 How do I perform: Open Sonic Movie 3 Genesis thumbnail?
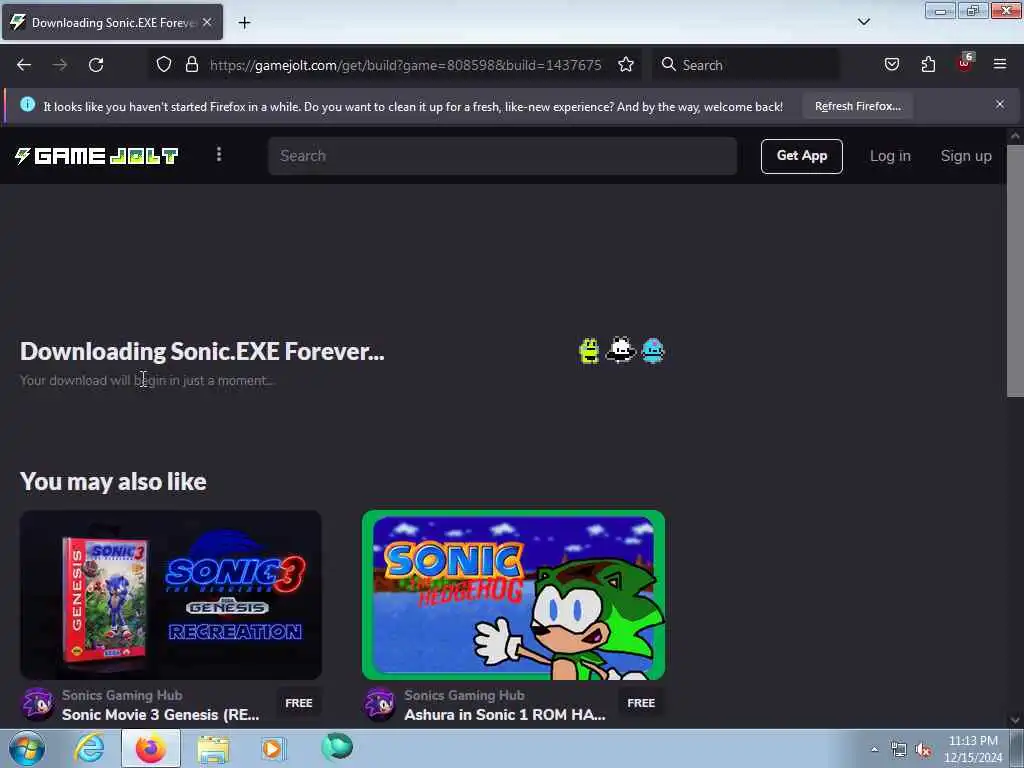click(170, 595)
